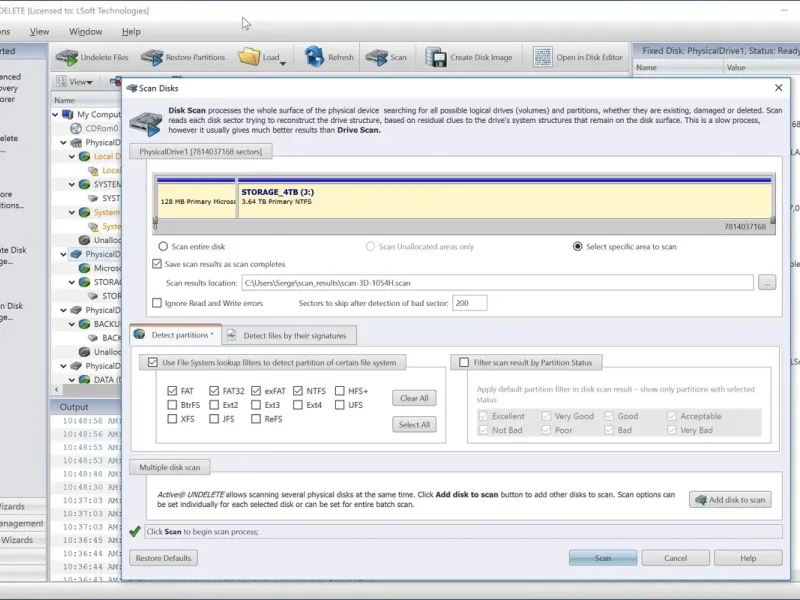Collapse the SYSTEM tree node
The height and width of the screenshot is (600, 800).
tap(72, 184)
